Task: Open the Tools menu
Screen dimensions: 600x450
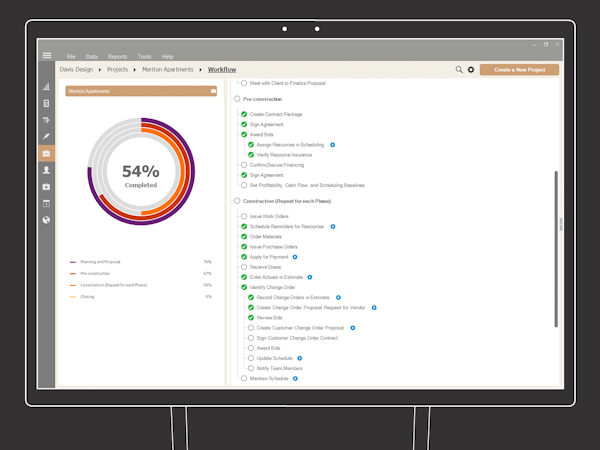Action: coord(144,56)
